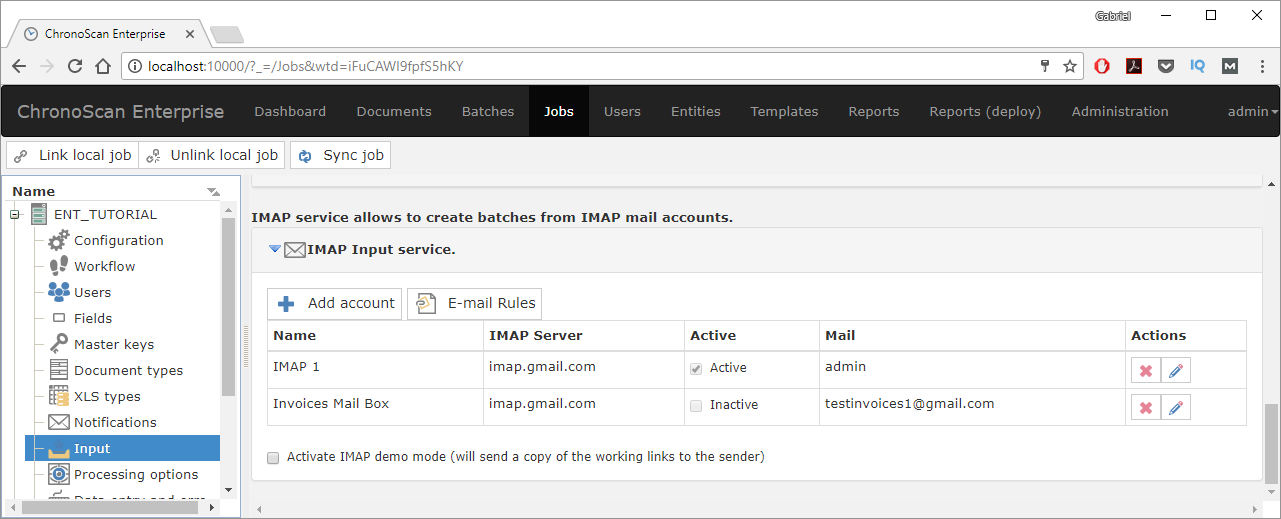Image resolution: width=1281 pixels, height=519 pixels.
Task: Toggle the IMAP 1 Active checkbox
Action: (x=696, y=368)
